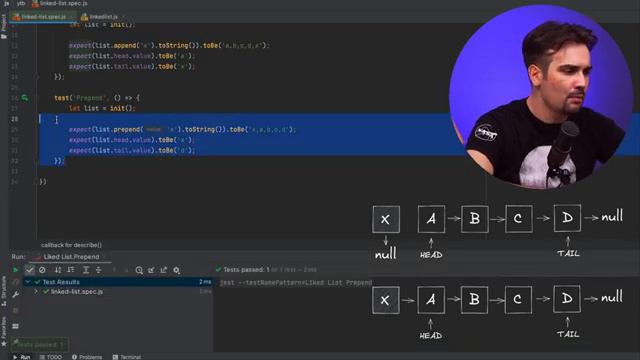Run the Prepend test from gutter icon

tap(25, 98)
